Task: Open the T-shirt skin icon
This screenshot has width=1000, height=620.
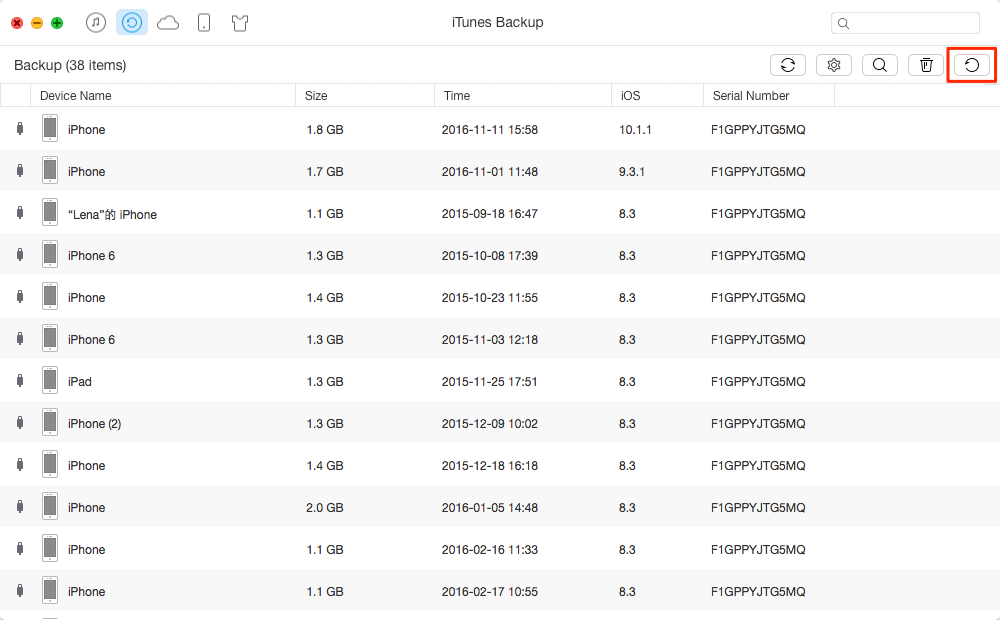Action: coord(240,24)
